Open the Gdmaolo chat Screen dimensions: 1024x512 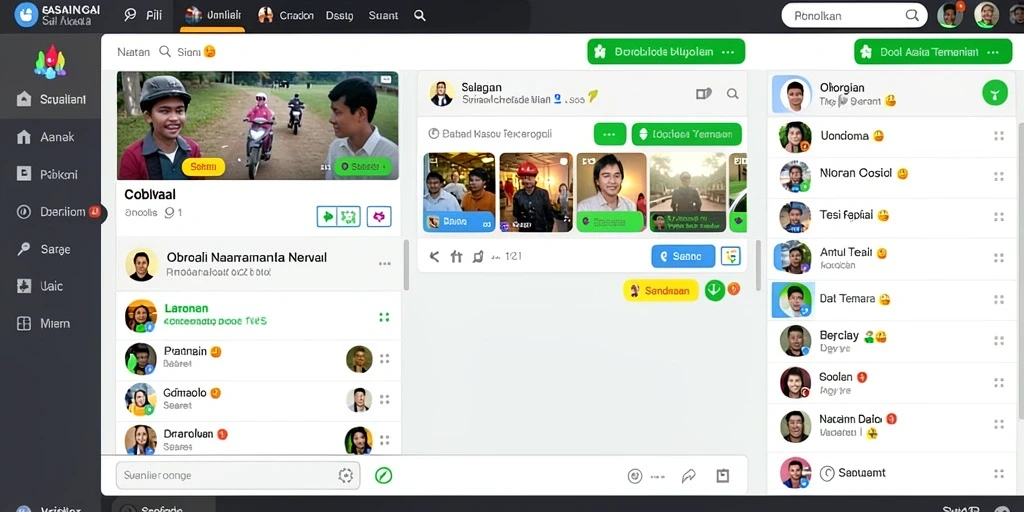[259, 399]
